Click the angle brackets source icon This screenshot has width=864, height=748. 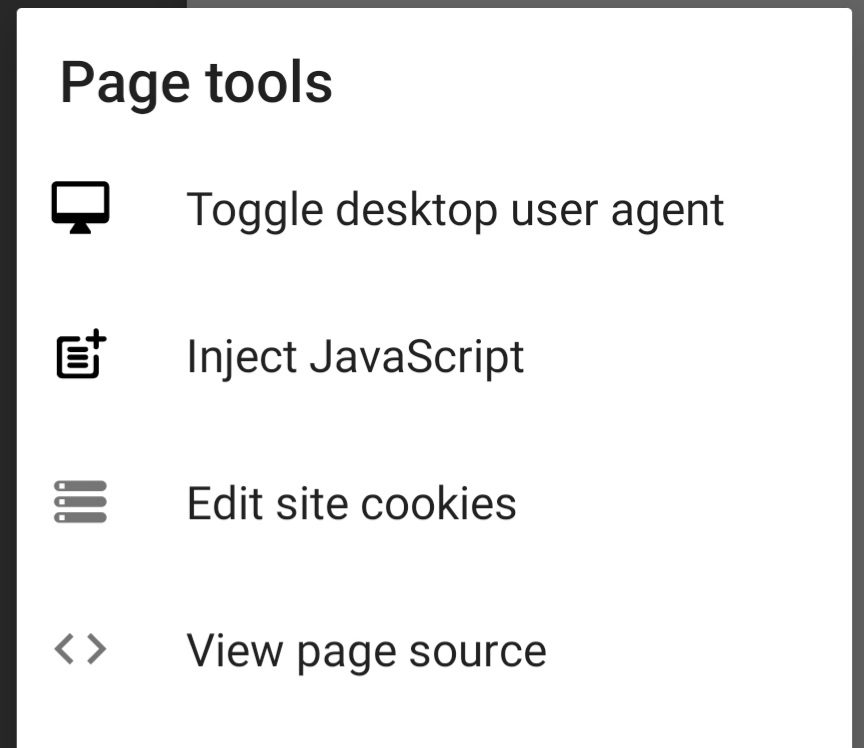coord(80,650)
